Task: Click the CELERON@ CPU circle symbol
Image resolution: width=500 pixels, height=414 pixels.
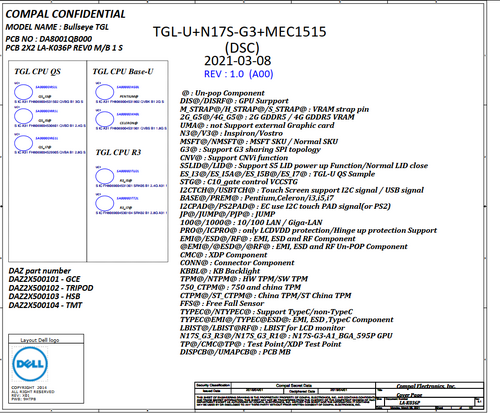Action: (104, 119)
